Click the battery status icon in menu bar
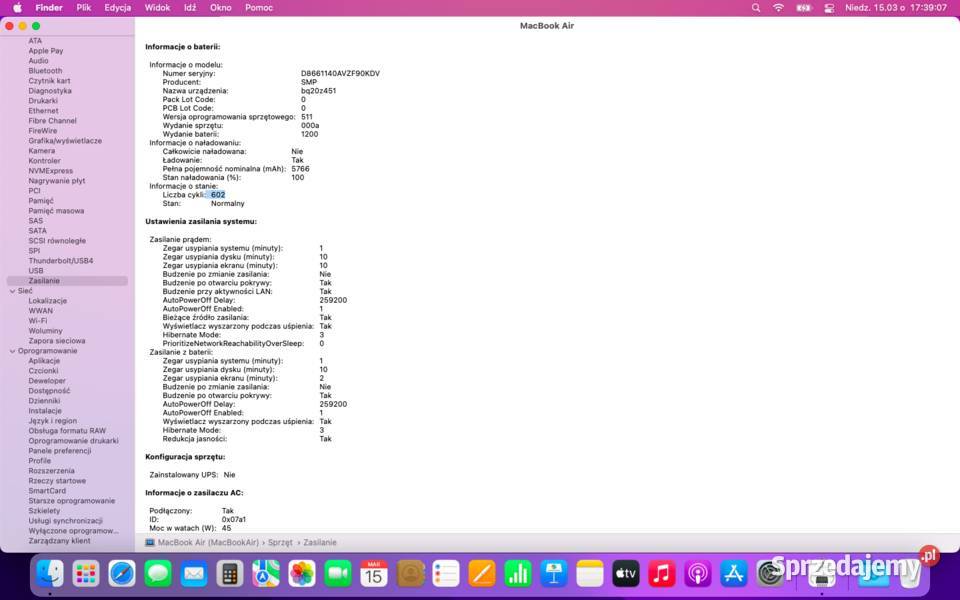Screen dimensions: 960x600 (x=803, y=8)
